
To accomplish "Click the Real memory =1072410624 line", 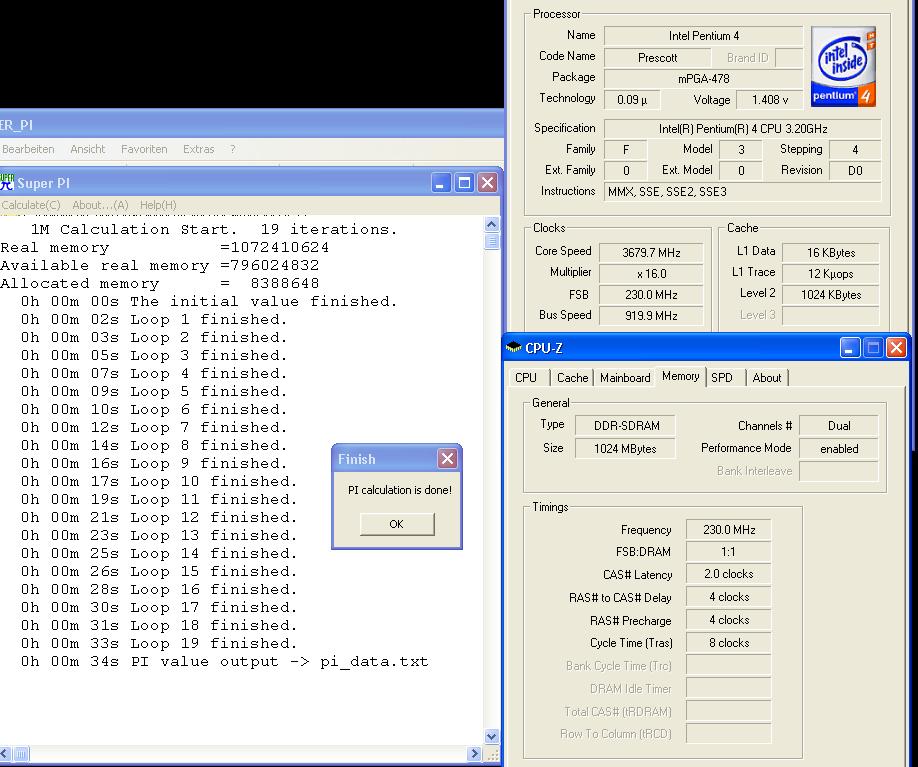I will coord(165,248).
